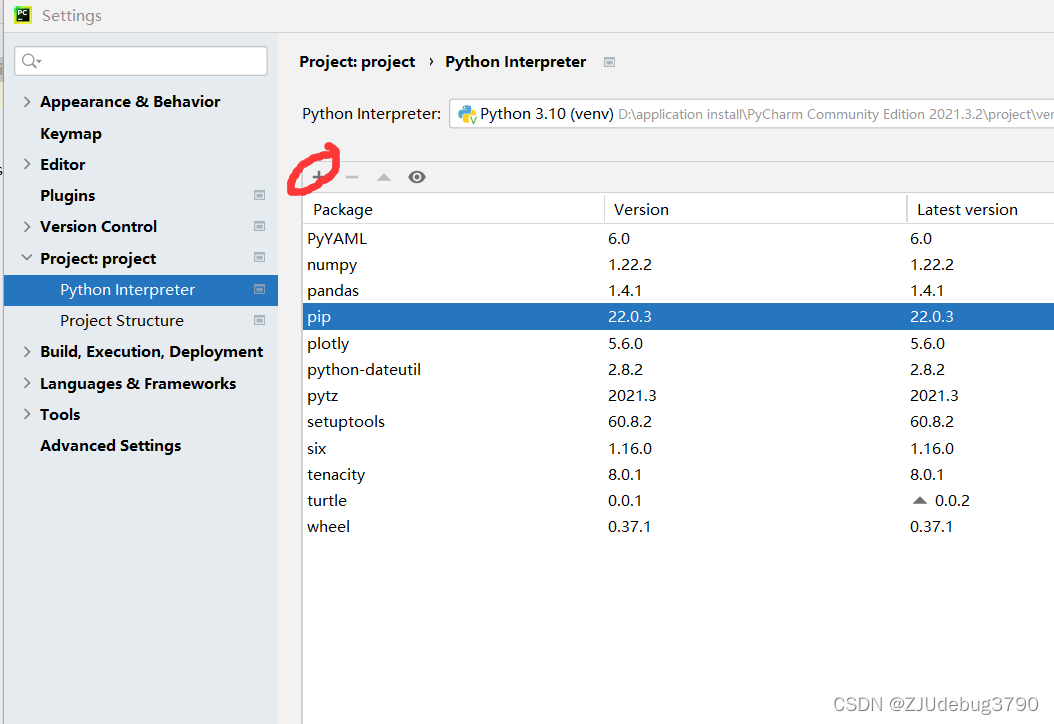This screenshot has height=724, width=1054.
Task: Click wheel latest version 0.37.1
Action: point(931,527)
